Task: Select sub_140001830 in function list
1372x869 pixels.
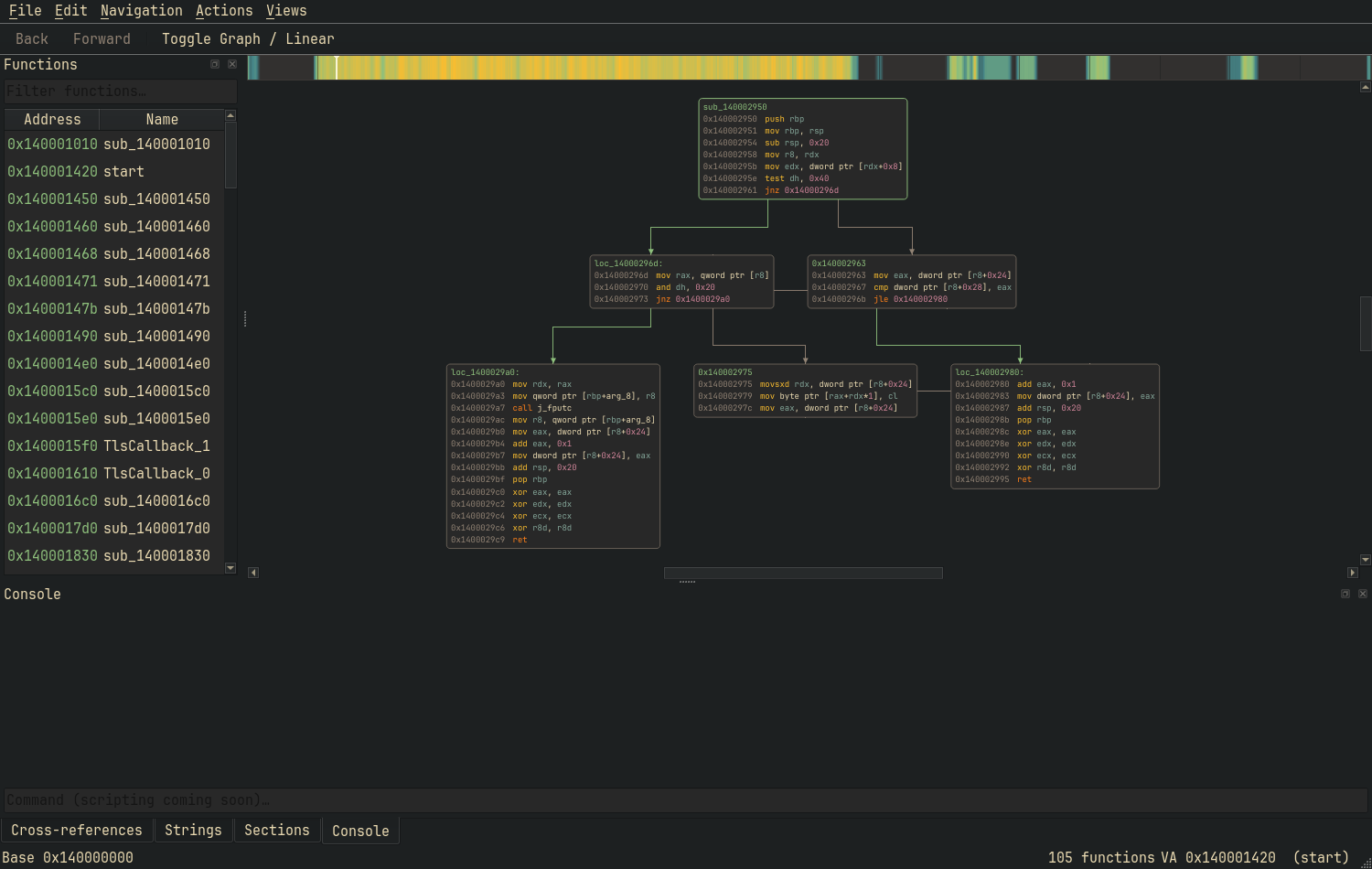Action: (x=114, y=556)
